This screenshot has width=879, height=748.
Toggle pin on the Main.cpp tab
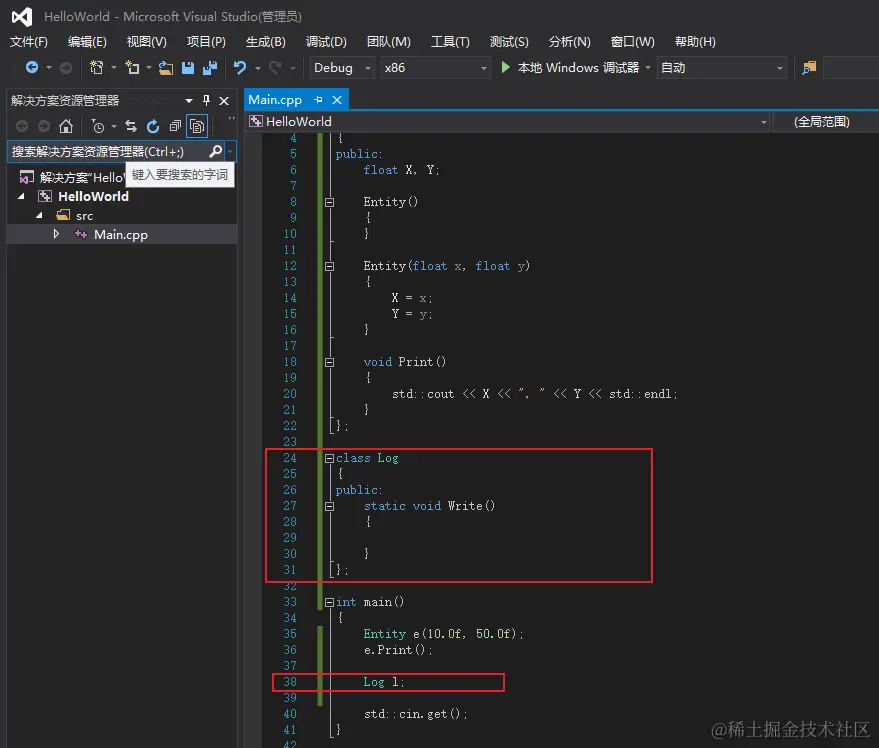(318, 100)
